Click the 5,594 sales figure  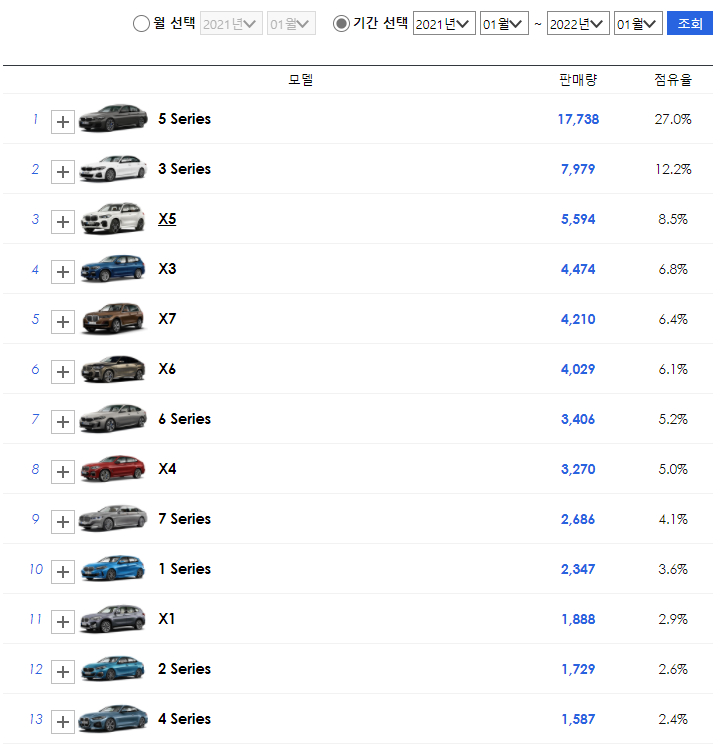coord(578,219)
